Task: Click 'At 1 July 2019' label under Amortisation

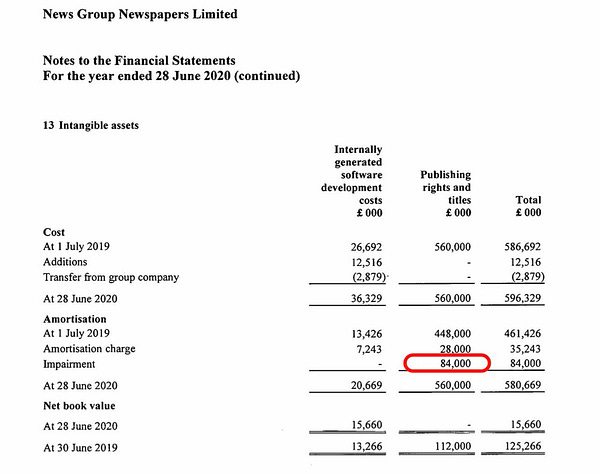Action: 76,333
